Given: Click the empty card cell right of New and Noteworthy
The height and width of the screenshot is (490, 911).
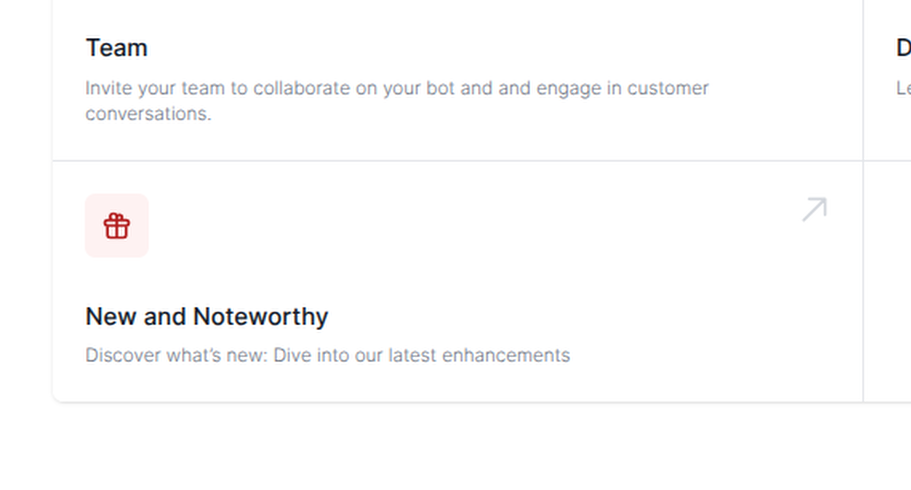Looking at the screenshot, I should click(x=887, y=281).
